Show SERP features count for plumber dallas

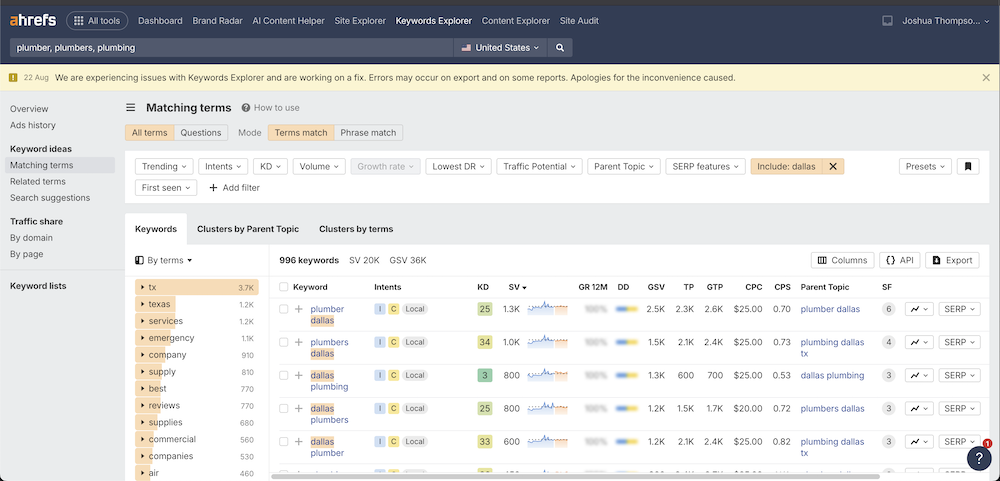click(888, 309)
